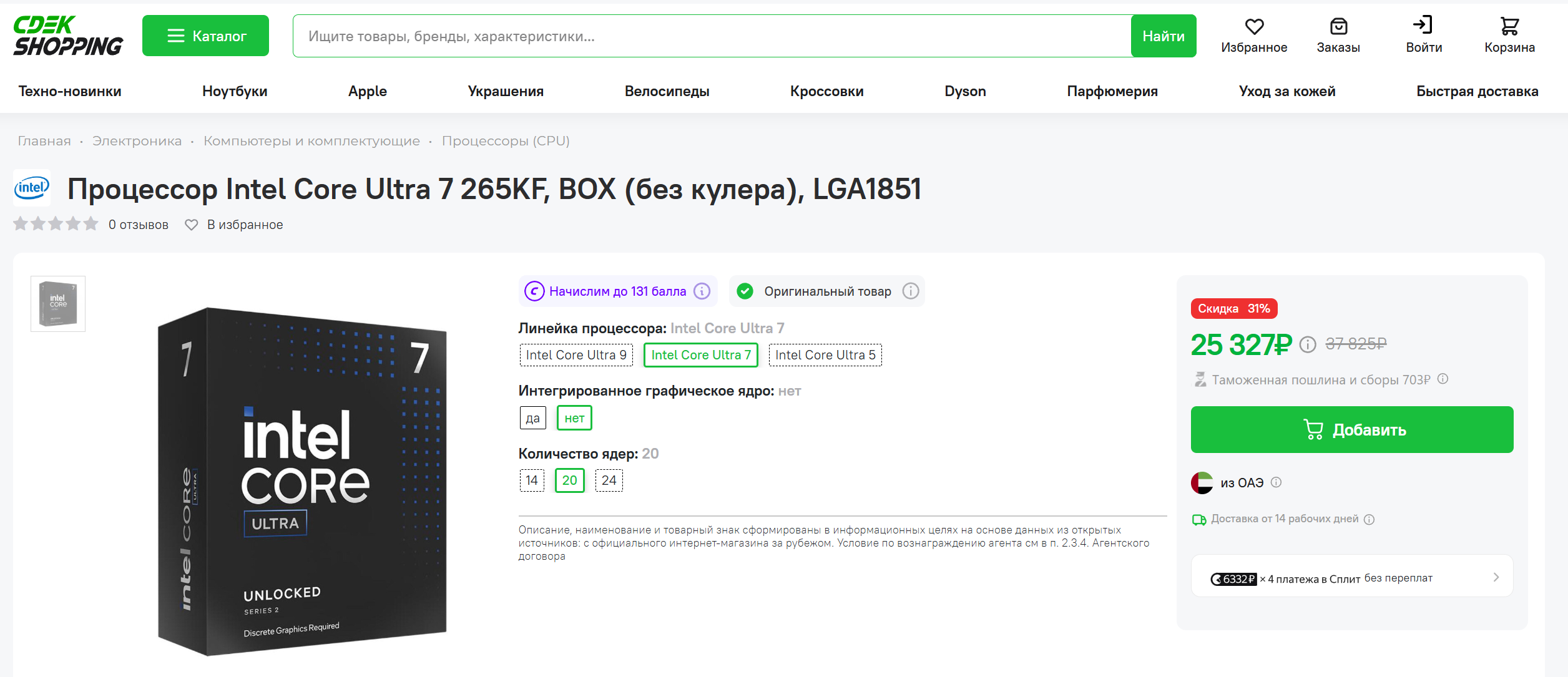Go to Компьютеры и комплектующие breadcrumb
This screenshot has height=677, width=1568.
point(311,141)
